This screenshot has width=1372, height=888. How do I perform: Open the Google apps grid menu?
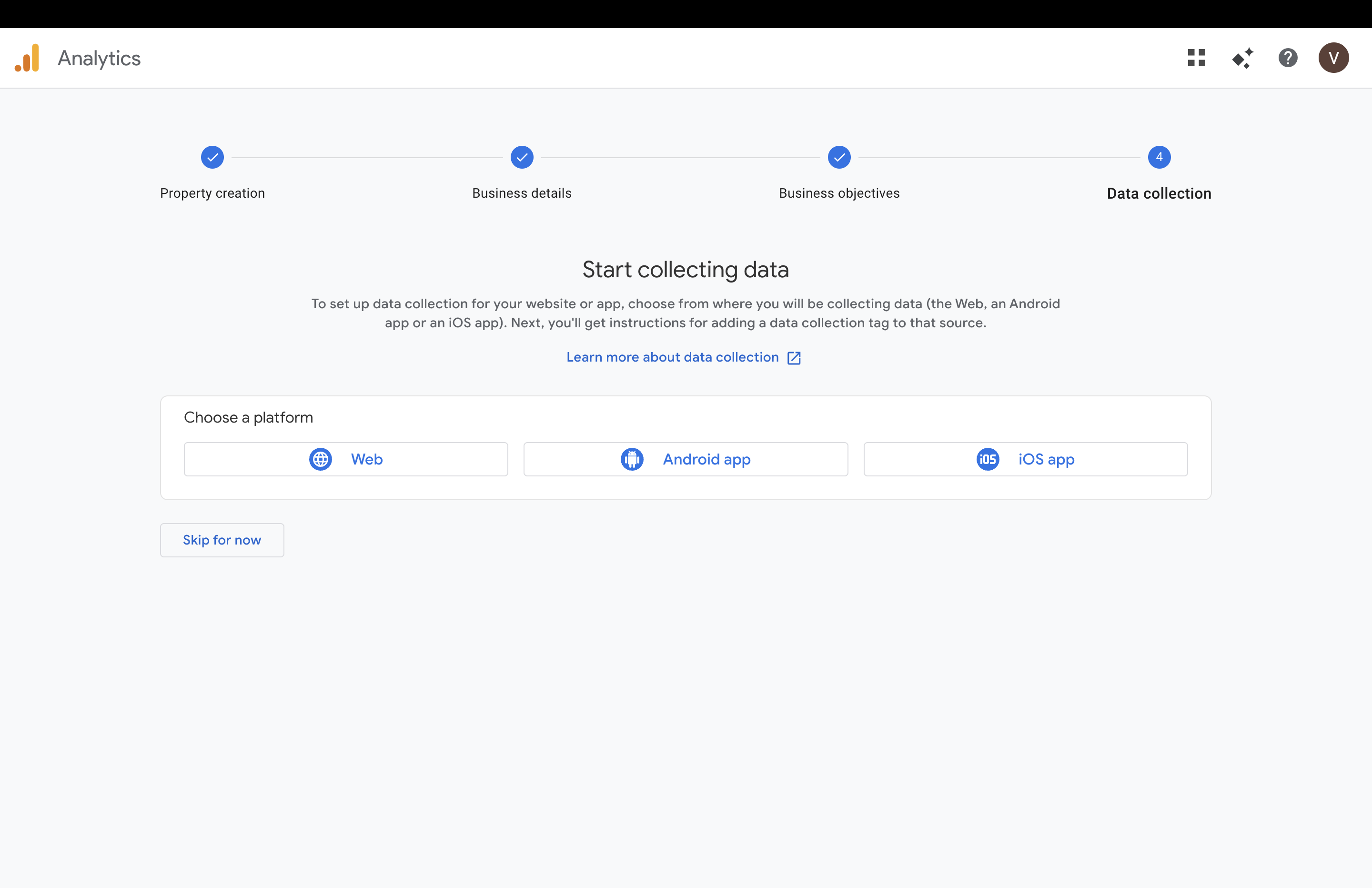[x=1197, y=58]
